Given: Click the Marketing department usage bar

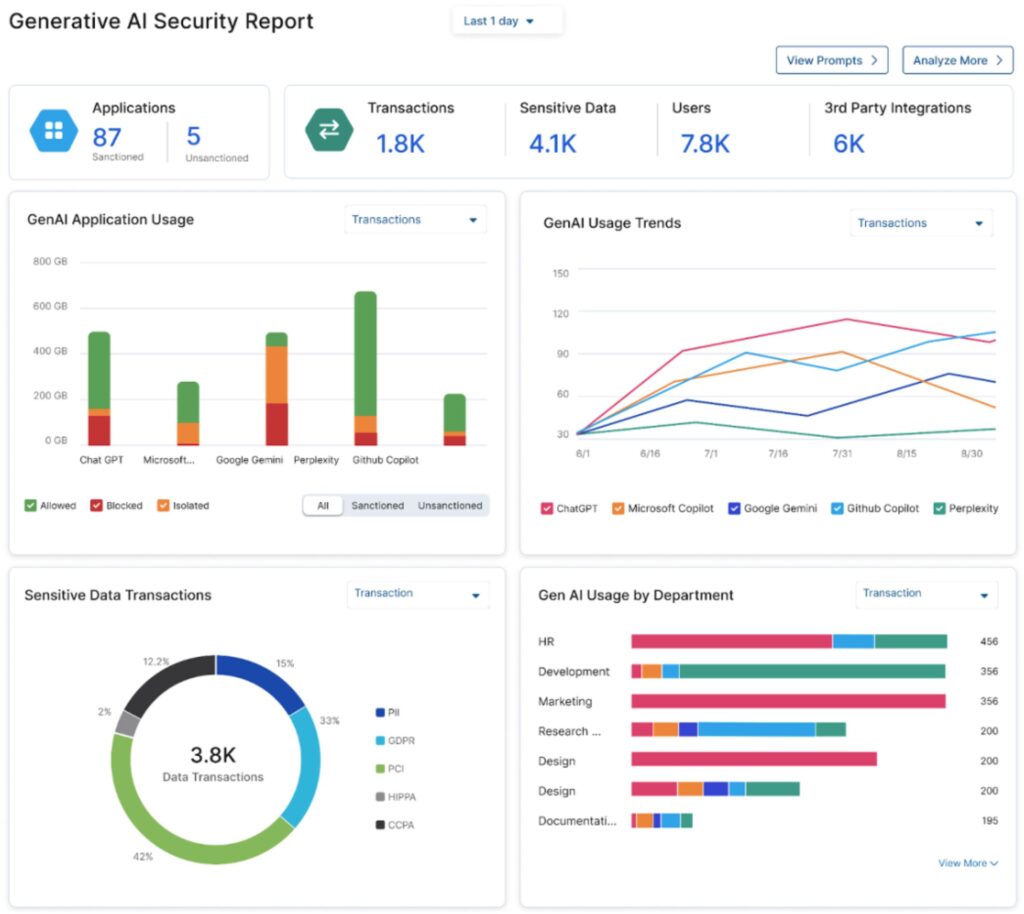Looking at the screenshot, I should pyautogui.click(x=788, y=702).
